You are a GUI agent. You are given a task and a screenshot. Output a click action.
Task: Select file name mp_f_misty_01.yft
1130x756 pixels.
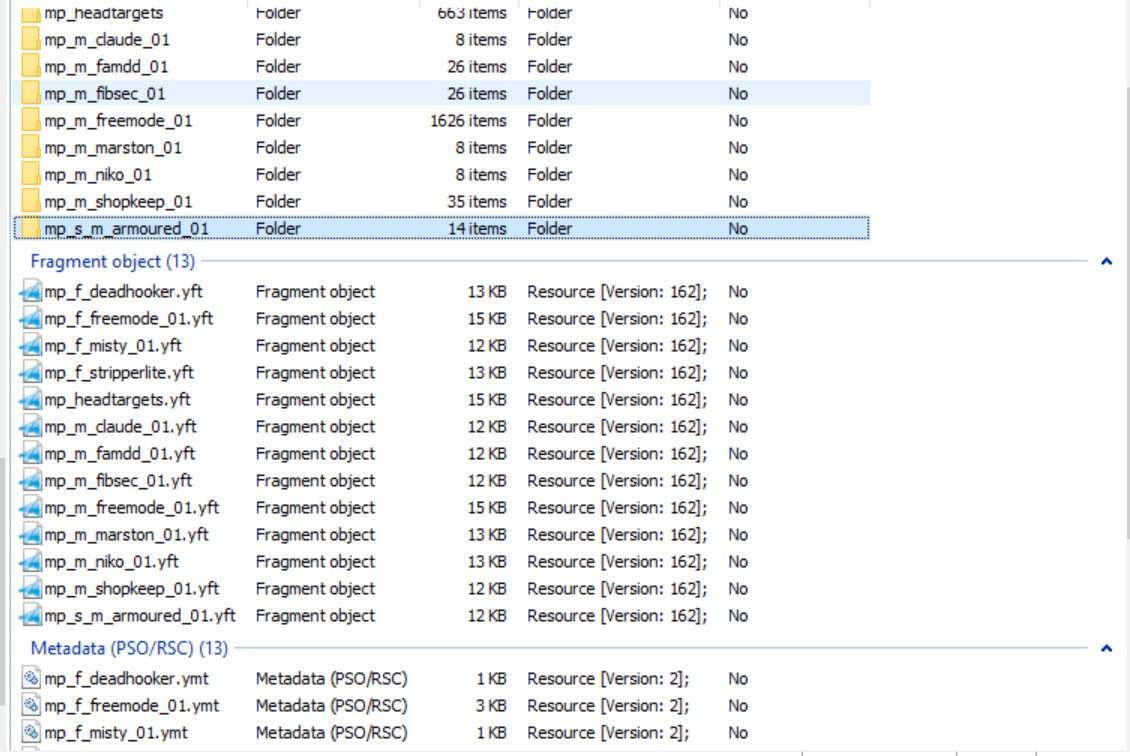(113, 346)
